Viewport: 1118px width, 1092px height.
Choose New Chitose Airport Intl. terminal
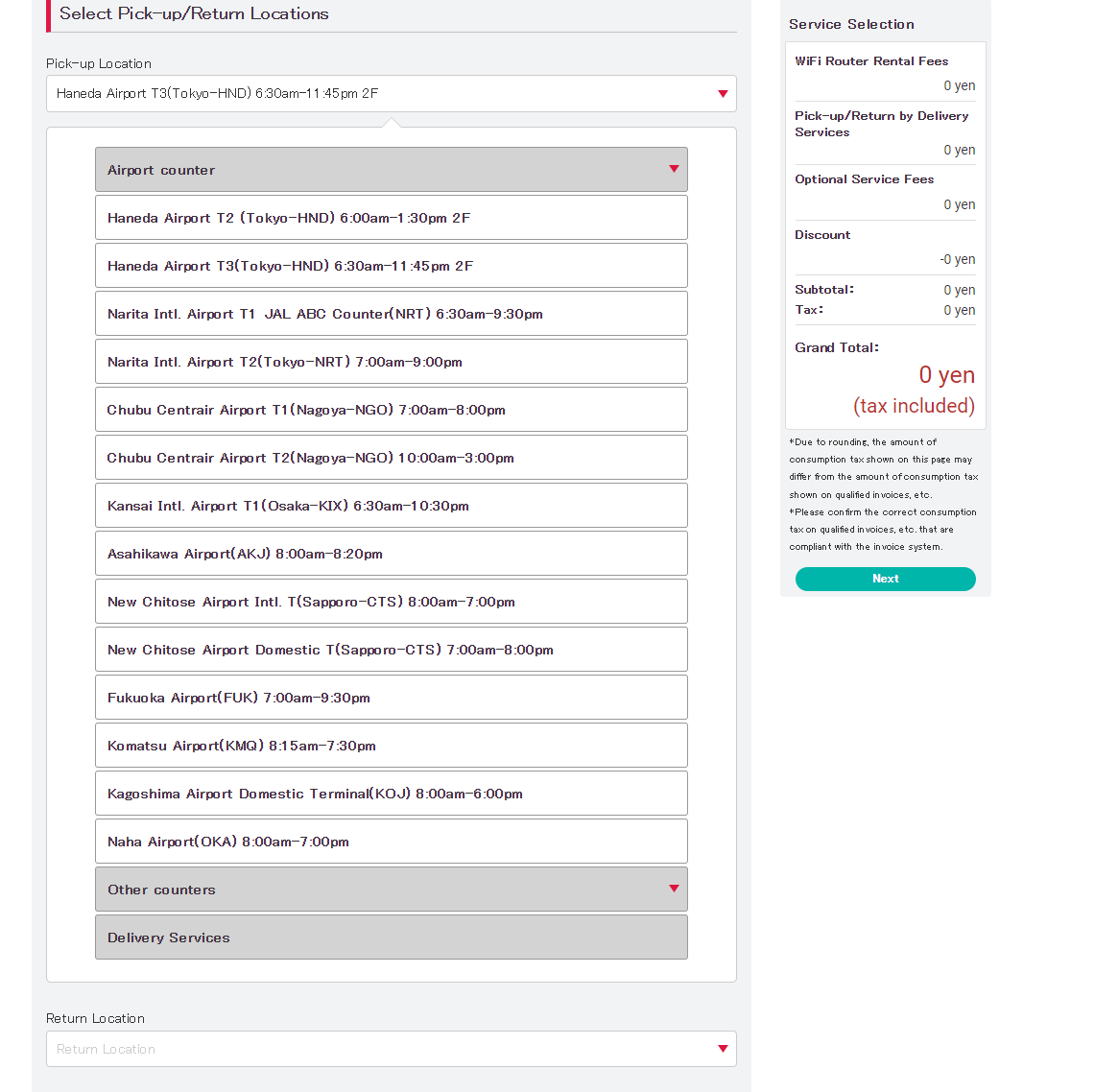pos(391,602)
